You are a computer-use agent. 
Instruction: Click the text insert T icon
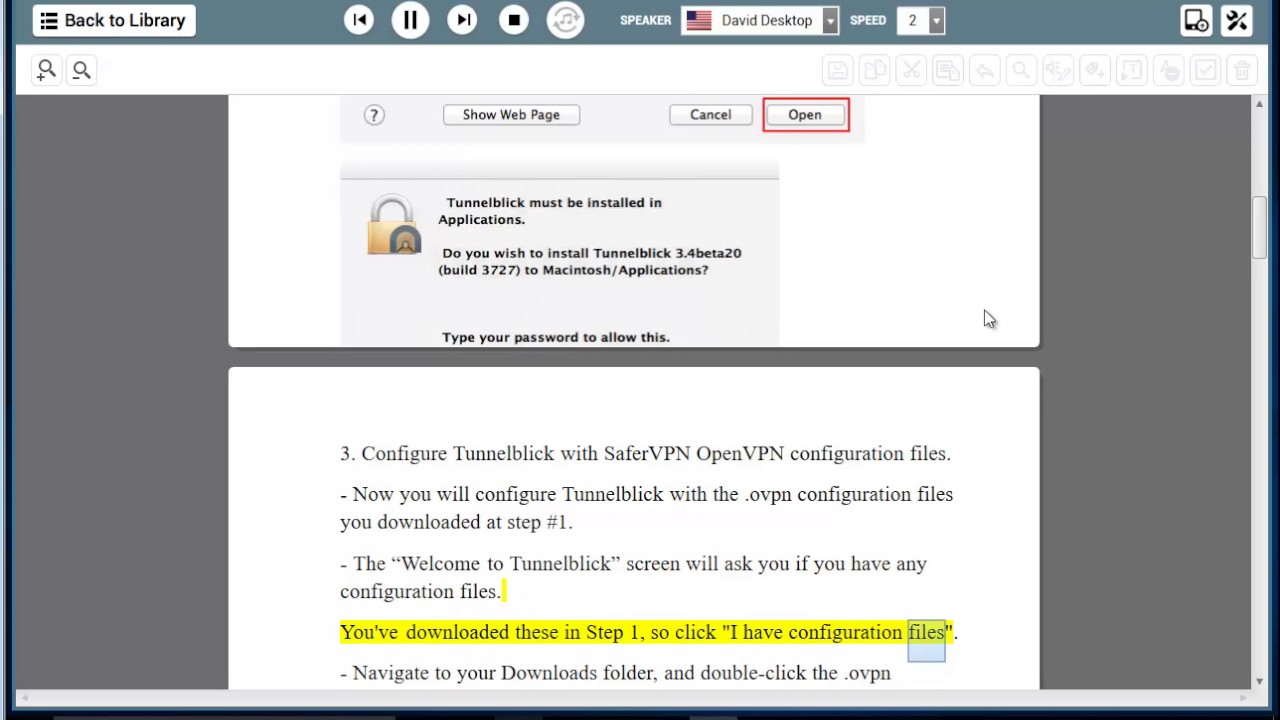[x=1131, y=70]
